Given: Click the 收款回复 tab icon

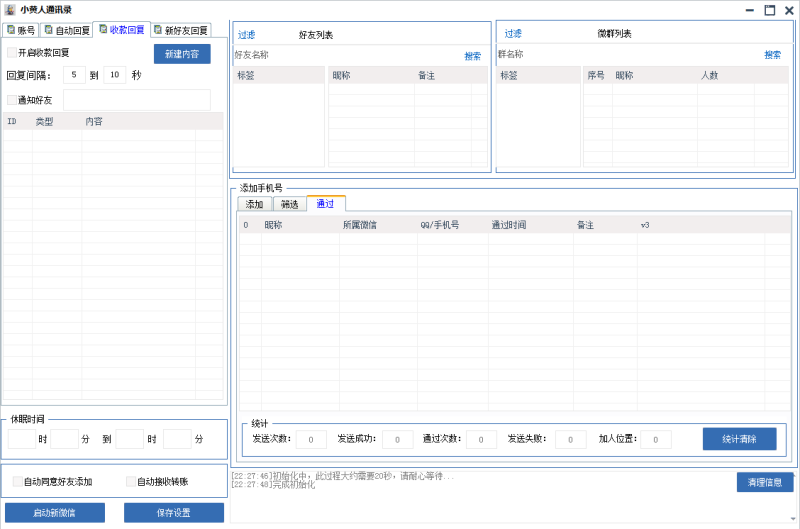Looking at the screenshot, I should (x=103, y=30).
